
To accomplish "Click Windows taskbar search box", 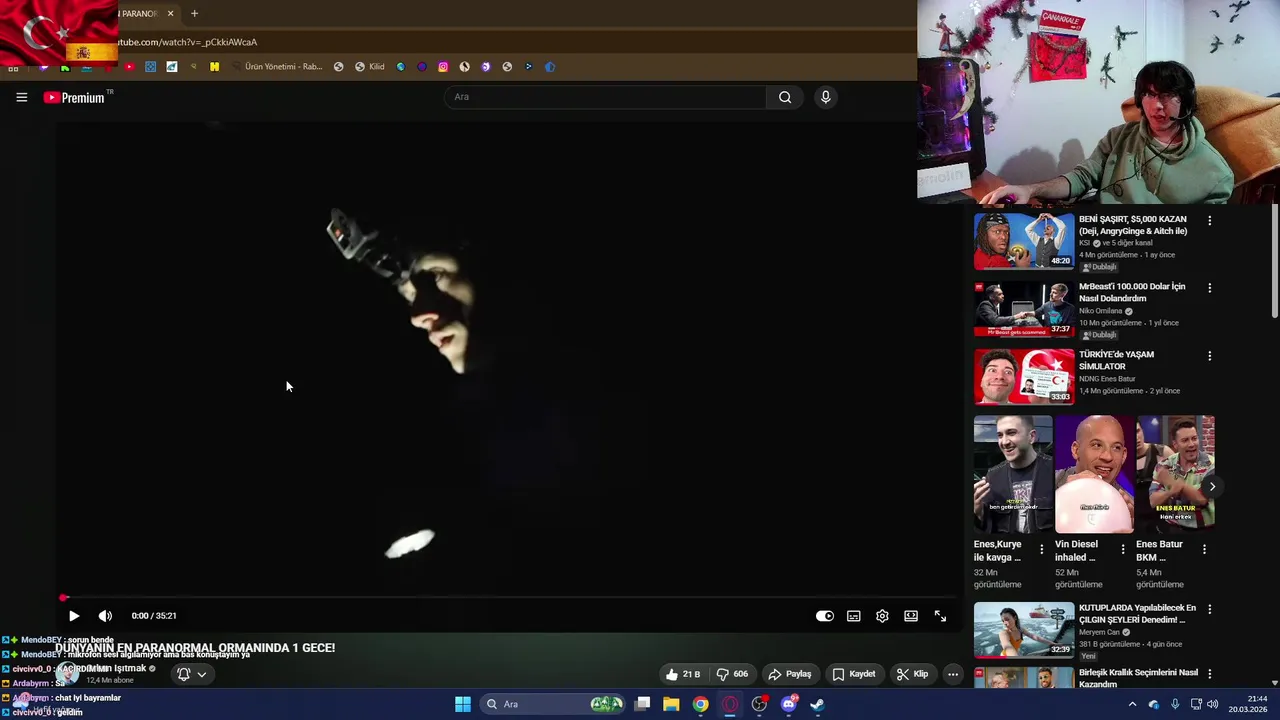I will (553, 704).
